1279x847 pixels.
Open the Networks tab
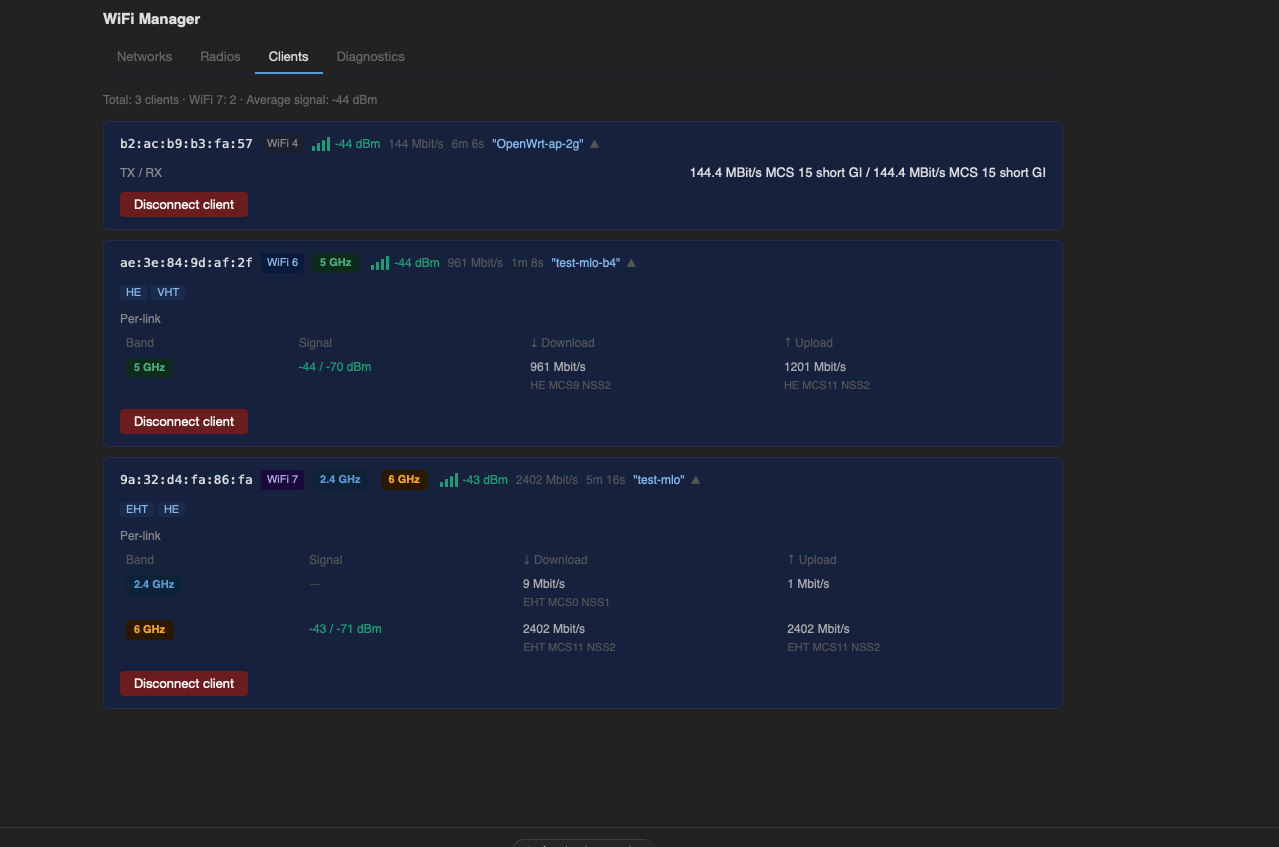(x=144, y=56)
